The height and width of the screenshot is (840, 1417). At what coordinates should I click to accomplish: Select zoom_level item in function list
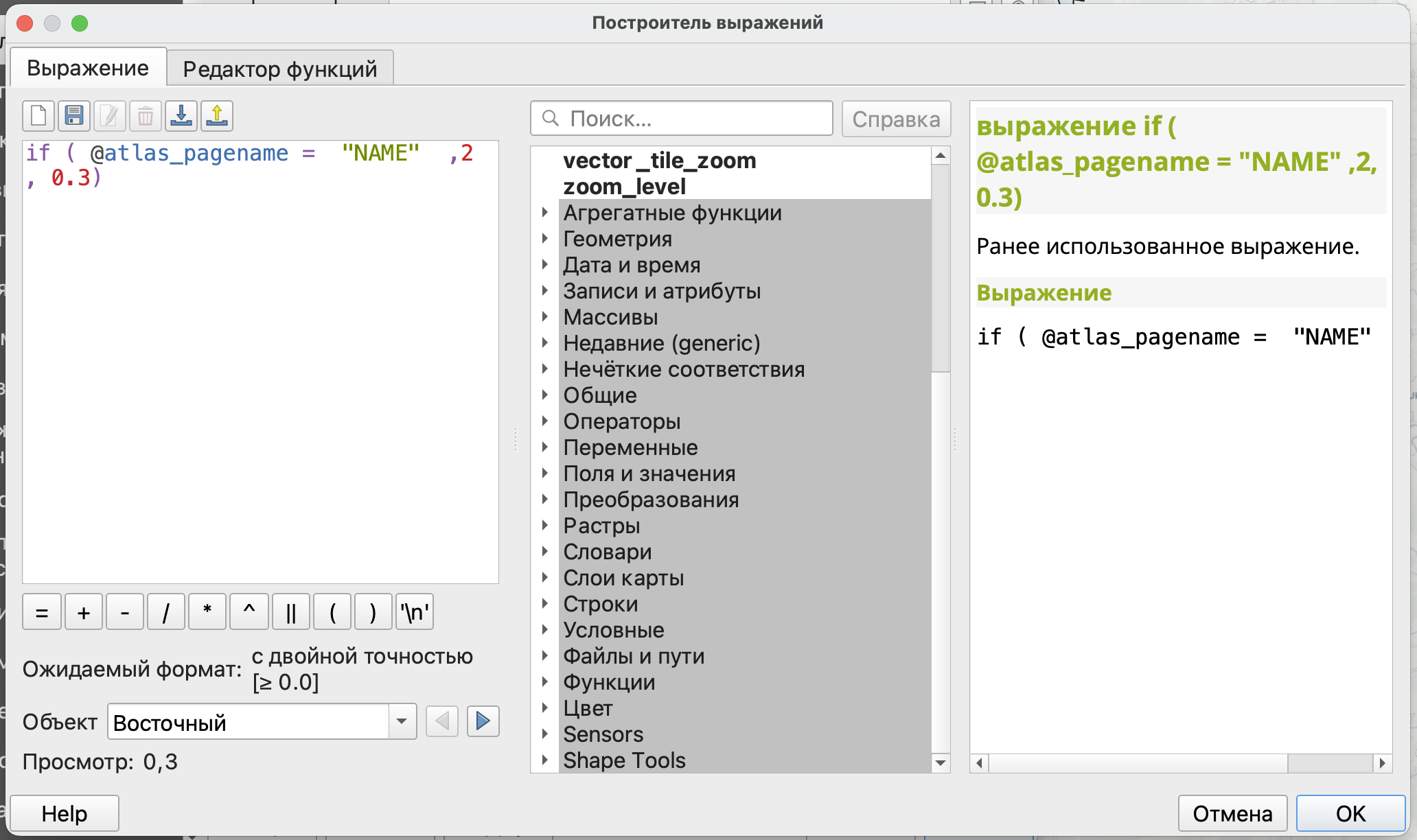coord(624,187)
